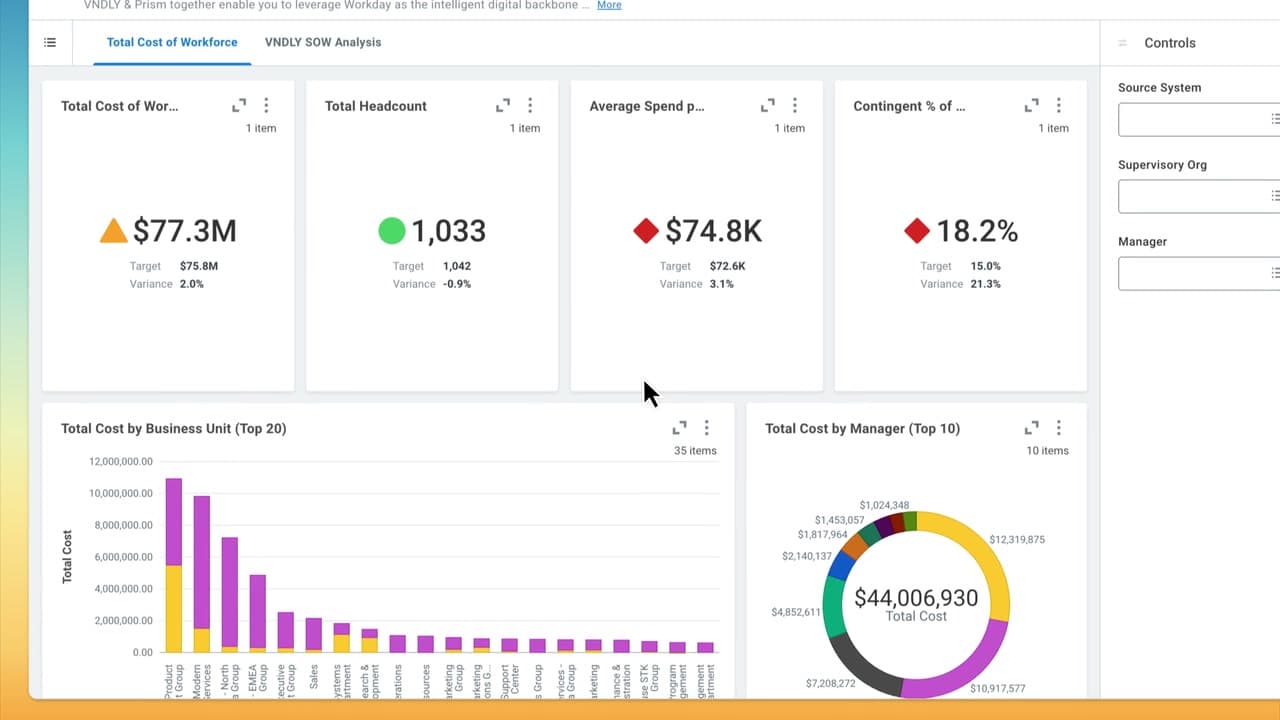Click the $75.8M target value
Viewport: 1280px width, 720px height.
tap(199, 266)
